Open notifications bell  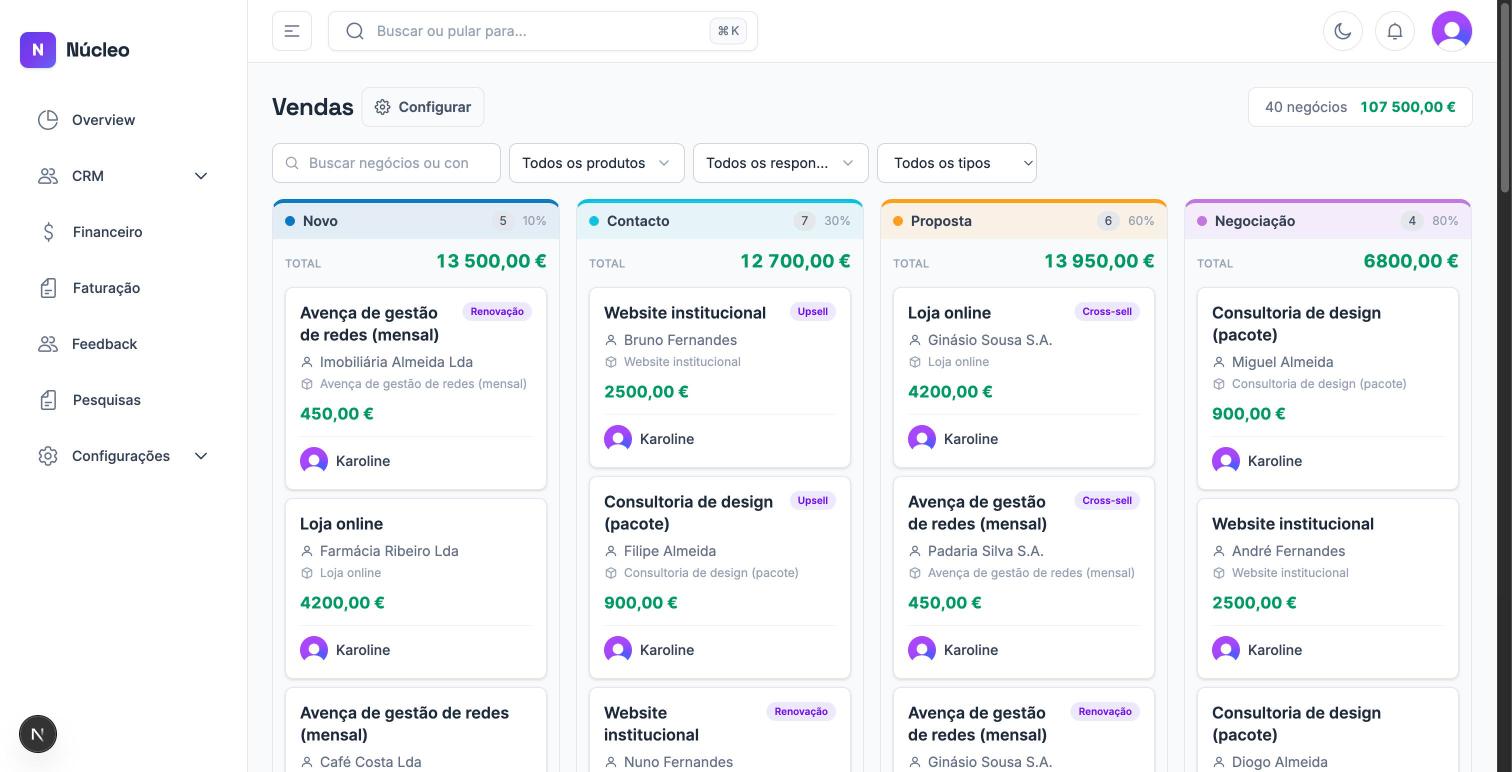click(1395, 31)
